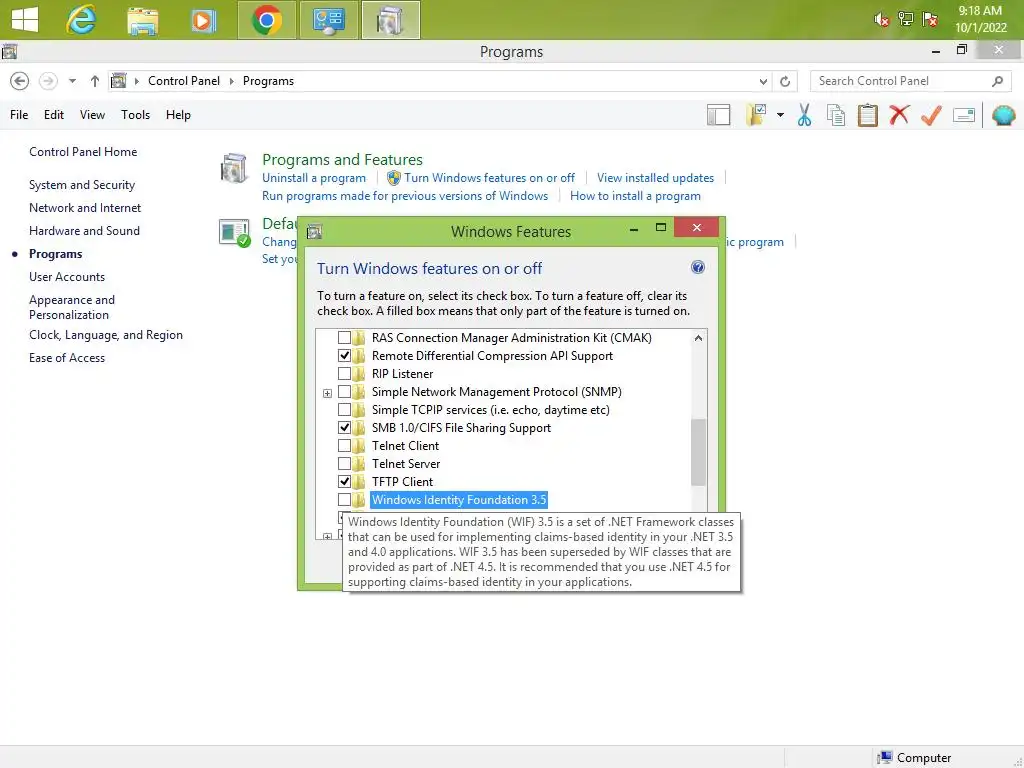Uncheck Remote Differential Compression API Support

click(344, 356)
